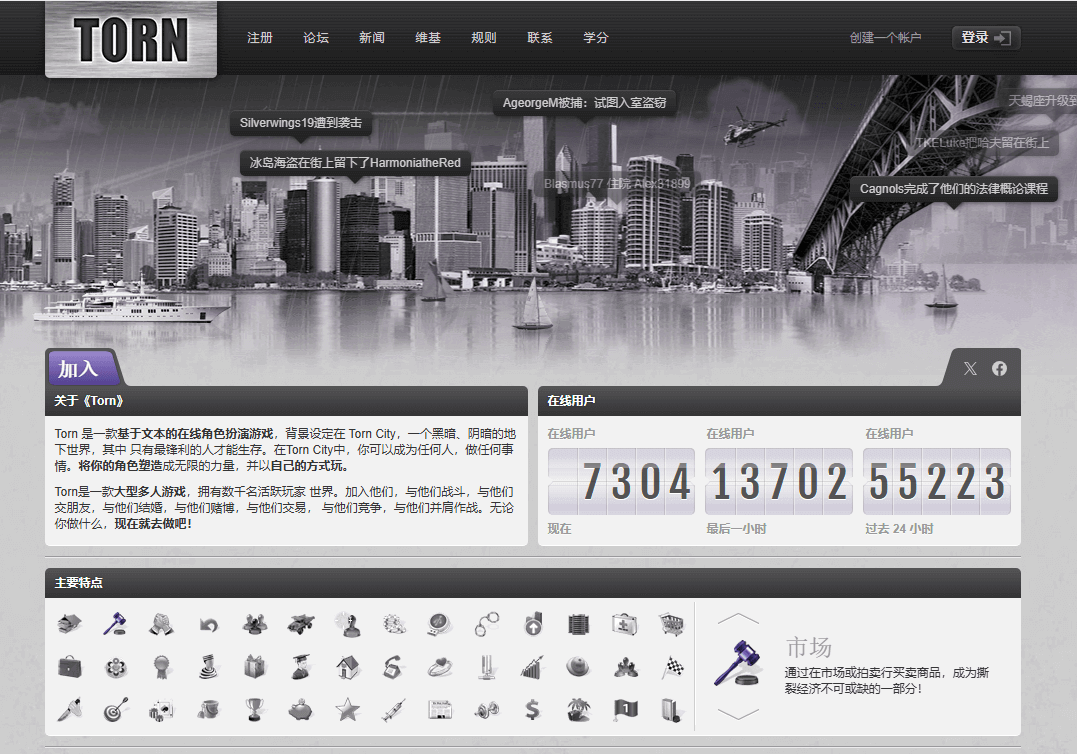
Task: Click the large purple gavel feature image
Action: [738, 663]
